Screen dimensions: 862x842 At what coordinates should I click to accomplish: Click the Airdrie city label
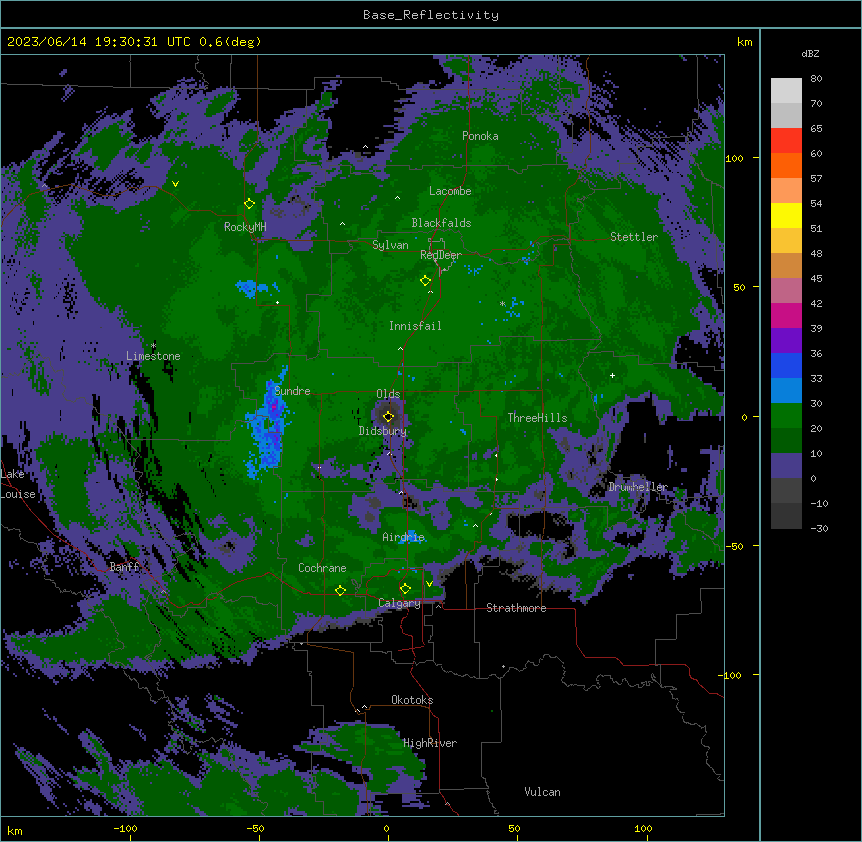[403, 537]
